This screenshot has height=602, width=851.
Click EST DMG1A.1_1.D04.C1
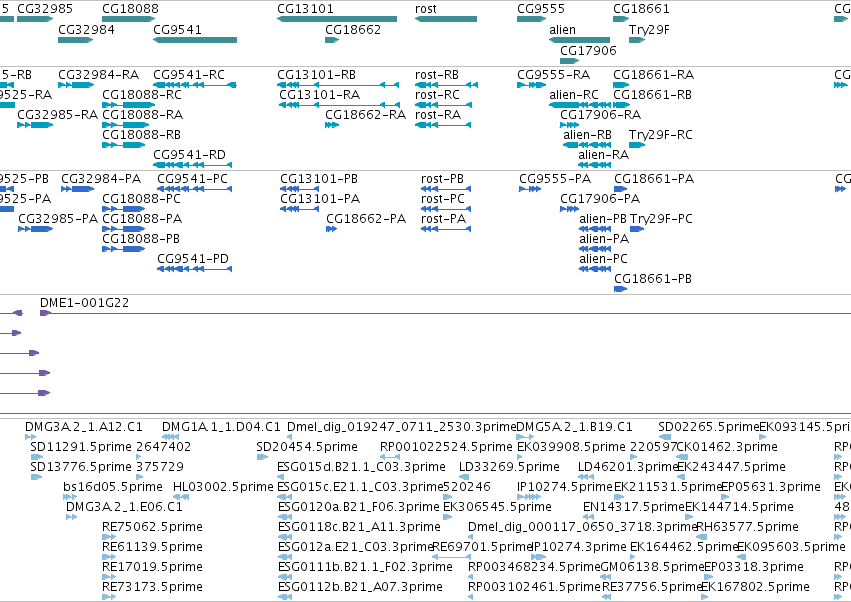(170, 436)
